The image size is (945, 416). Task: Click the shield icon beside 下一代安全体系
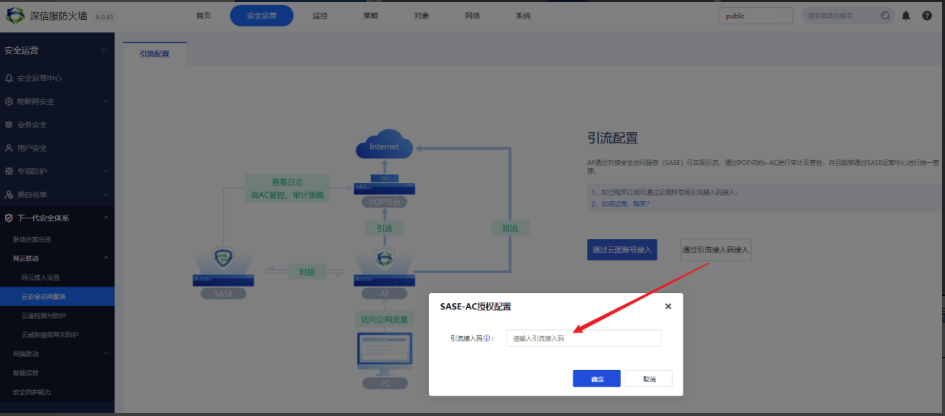[8, 218]
